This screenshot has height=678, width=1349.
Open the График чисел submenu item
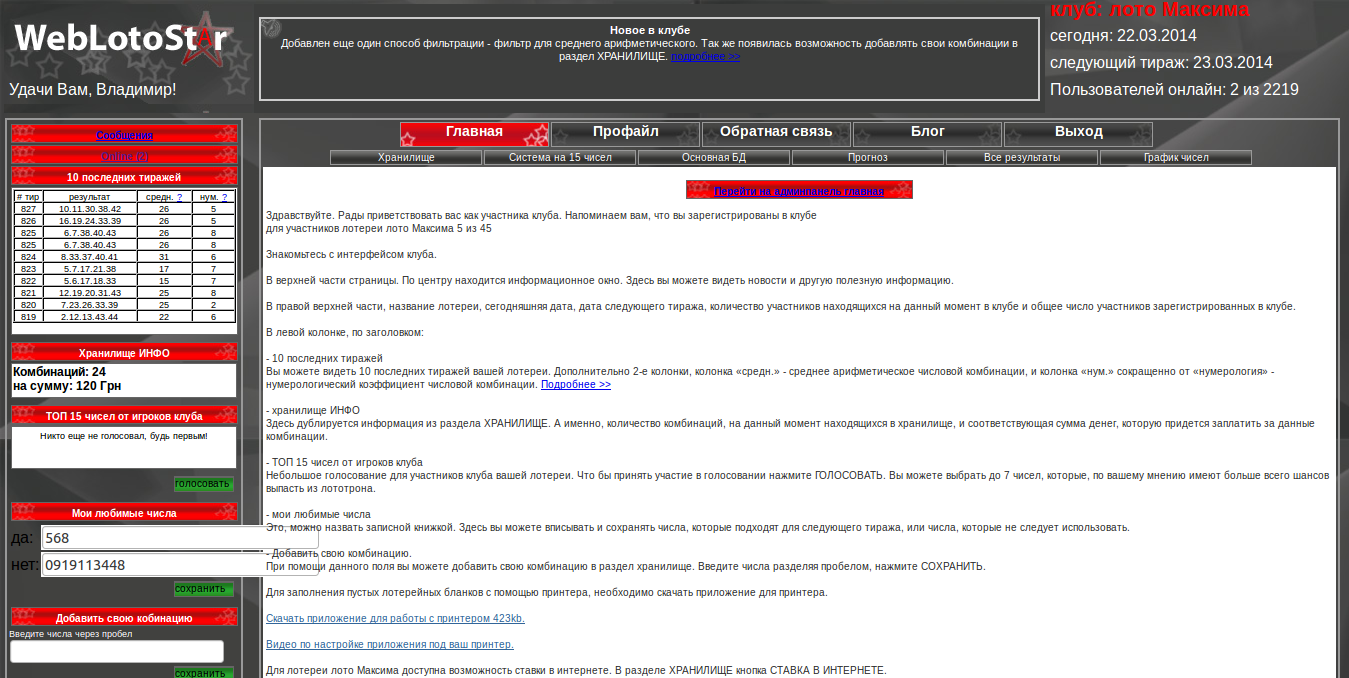(1176, 158)
